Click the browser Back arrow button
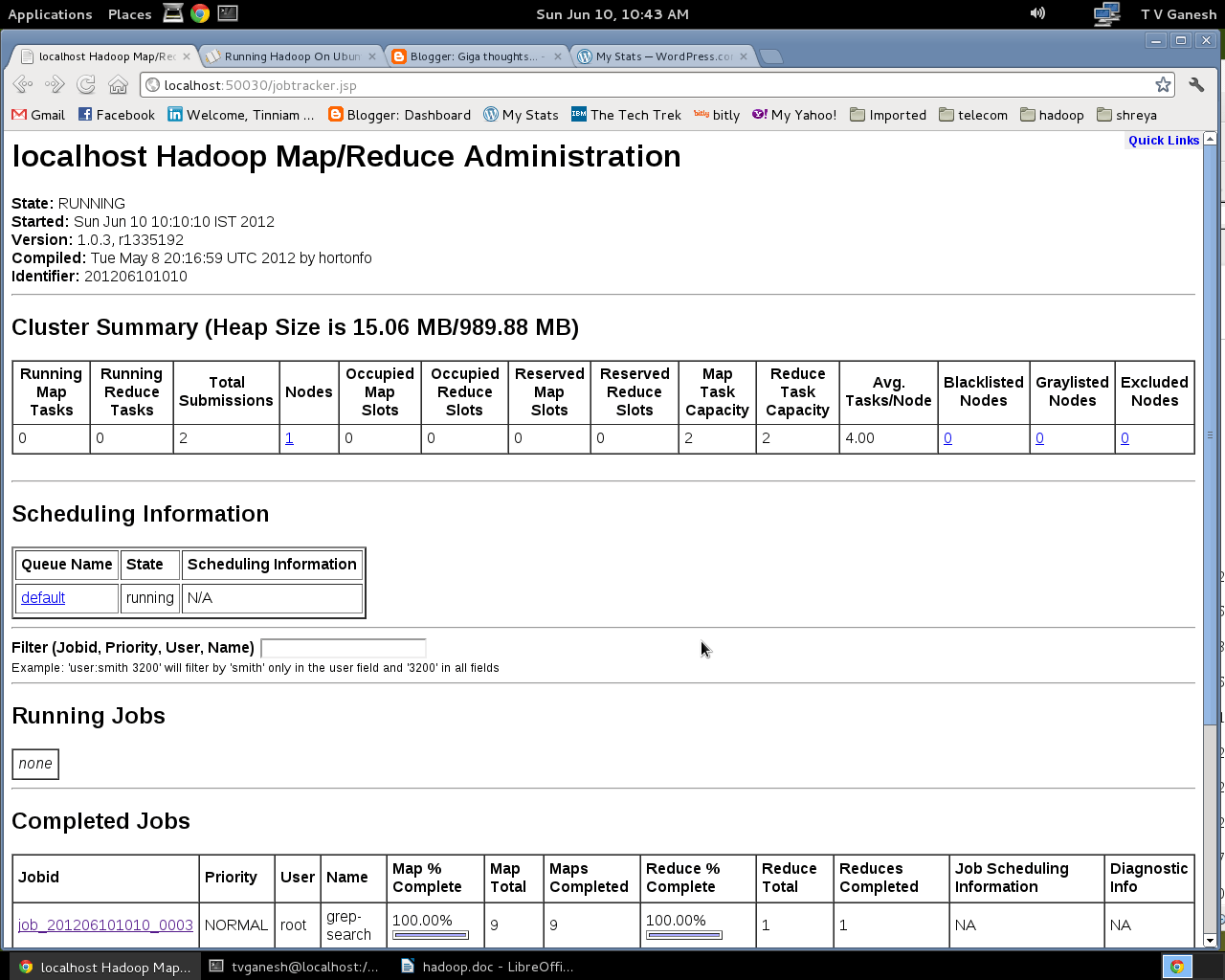The height and width of the screenshot is (980, 1225). tap(23, 85)
